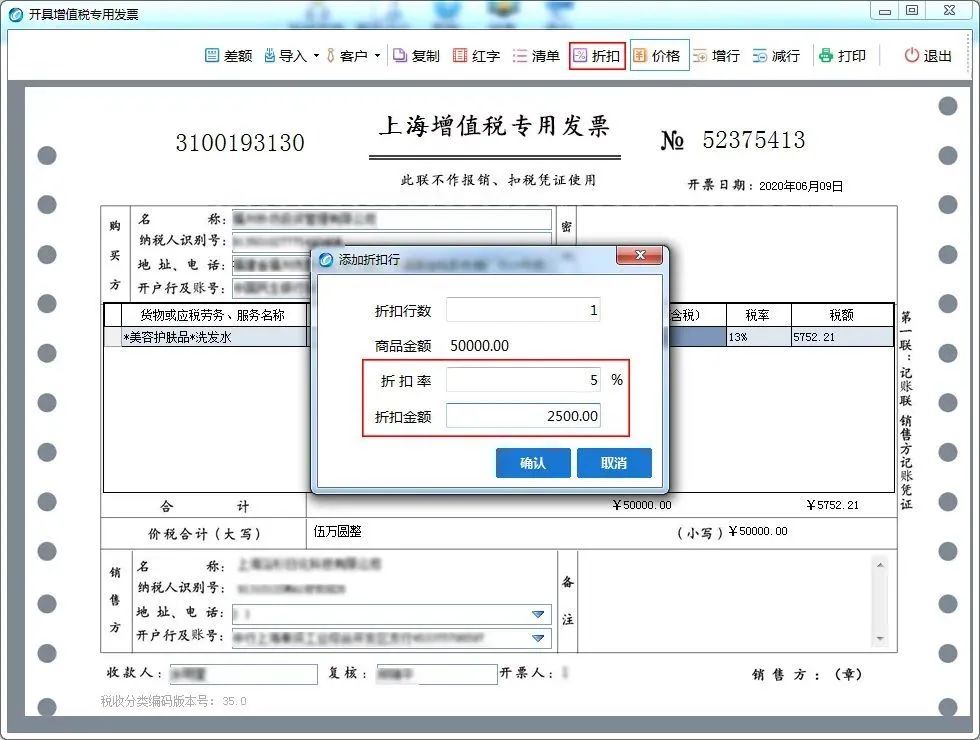The width and height of the screenshot is (980, 740).
Task: Confirm the discount with 确认
Action: coord(533,463)
